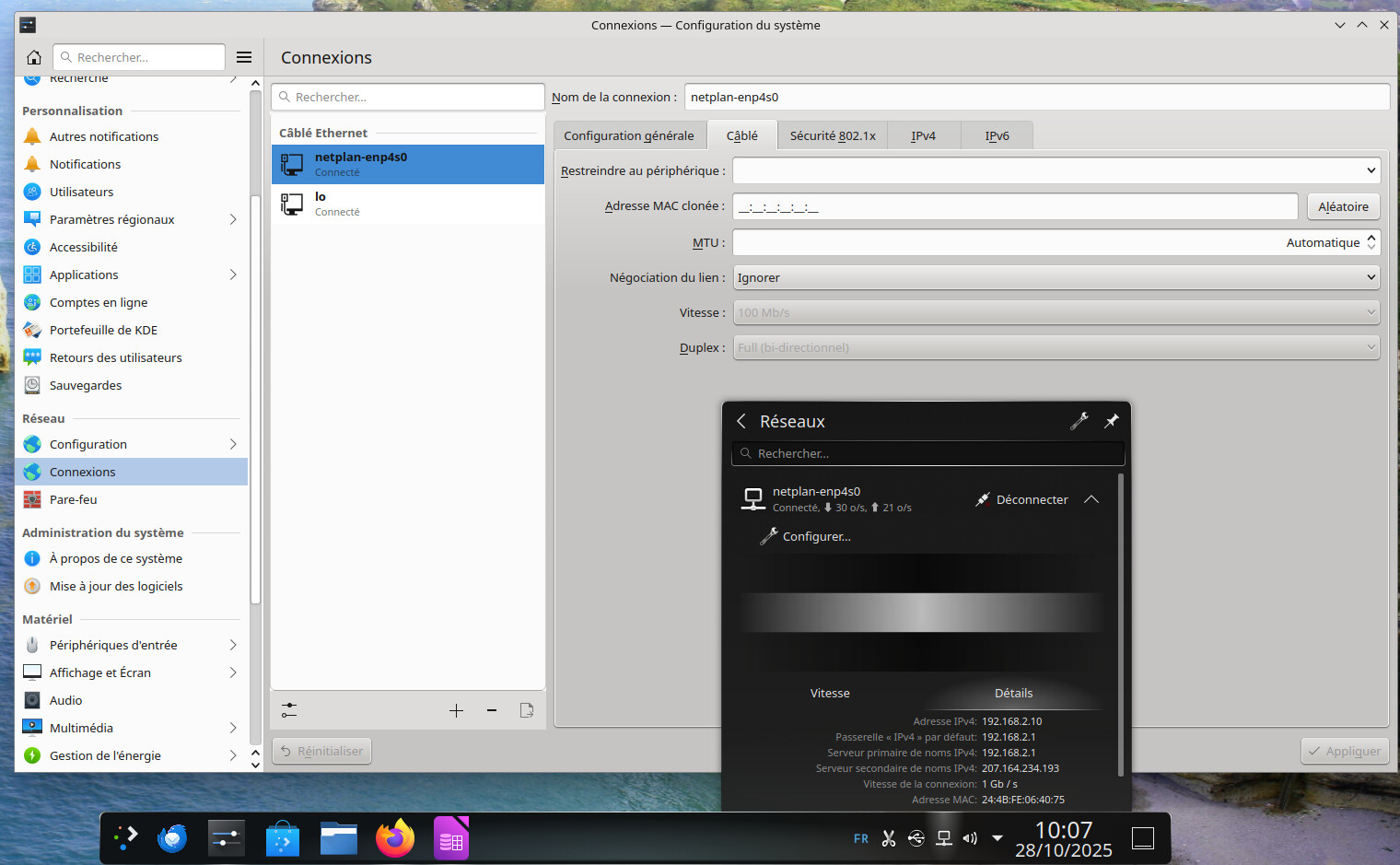Collapse the netplan-enp4s0 details chevron

click(x=1091, y=499)
